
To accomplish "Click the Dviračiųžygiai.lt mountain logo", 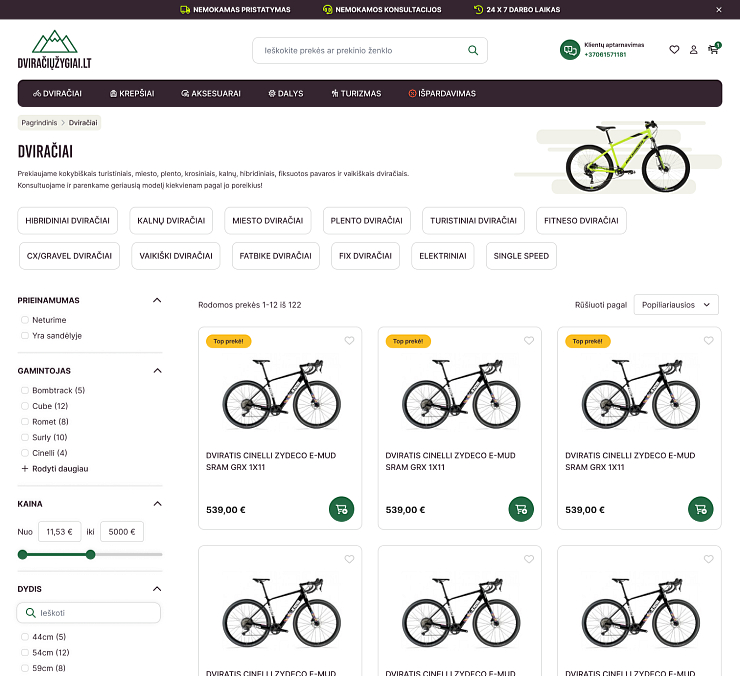I will (x=54, y=50).
